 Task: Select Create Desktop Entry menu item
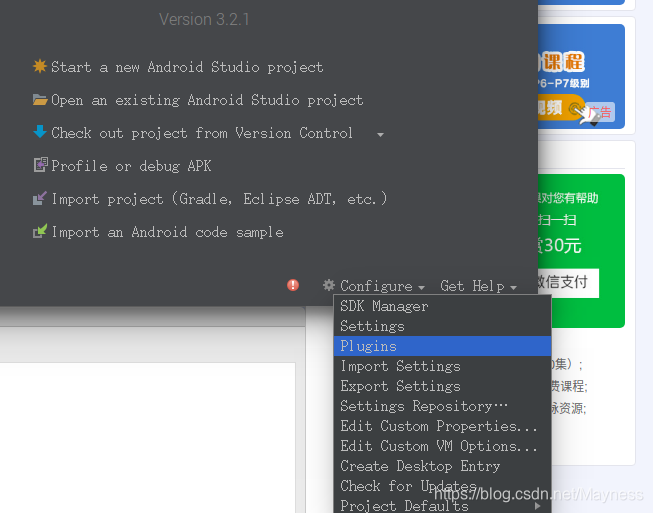coord(442,466)
